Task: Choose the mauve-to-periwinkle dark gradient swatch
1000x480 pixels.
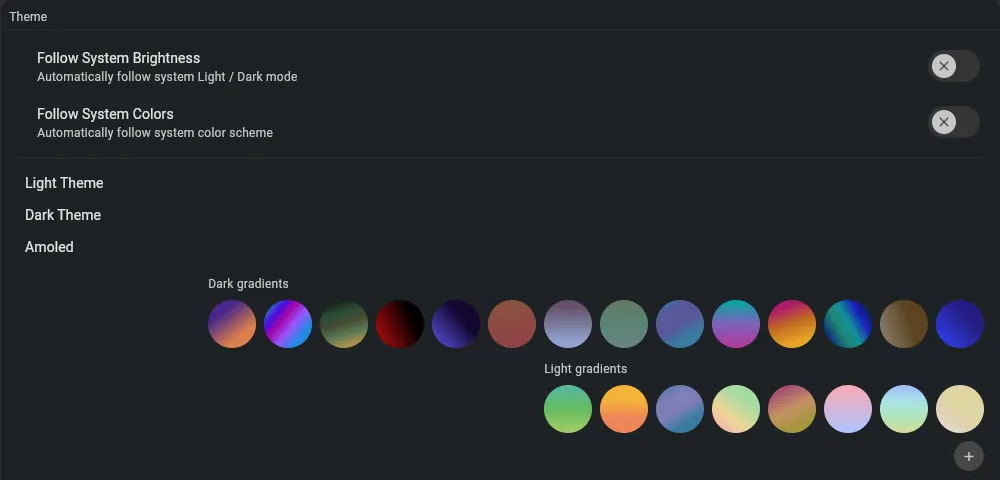Action: tap(568, 324)
